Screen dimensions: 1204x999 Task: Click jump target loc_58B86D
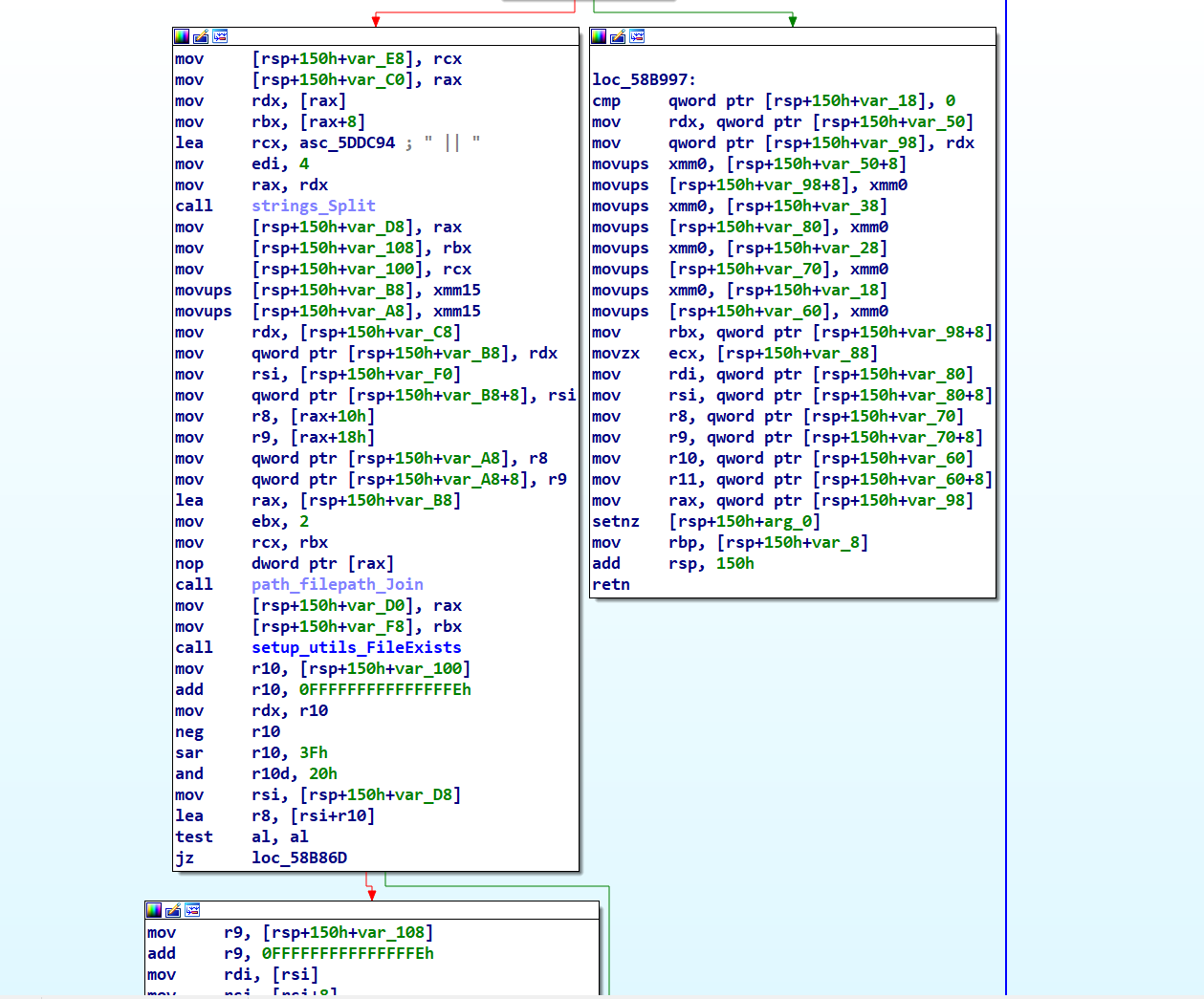pyautogui.click(x=298, y=858)
